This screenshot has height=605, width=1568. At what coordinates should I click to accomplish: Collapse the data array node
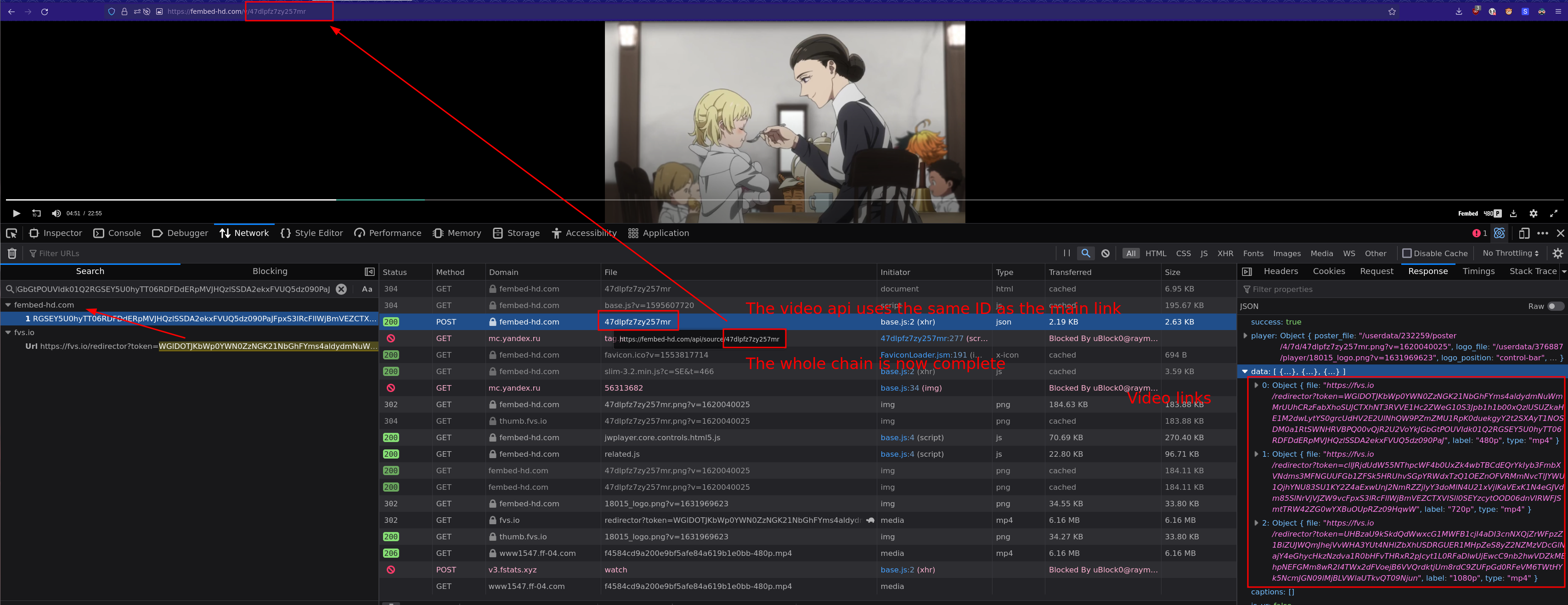[1246, 371]
